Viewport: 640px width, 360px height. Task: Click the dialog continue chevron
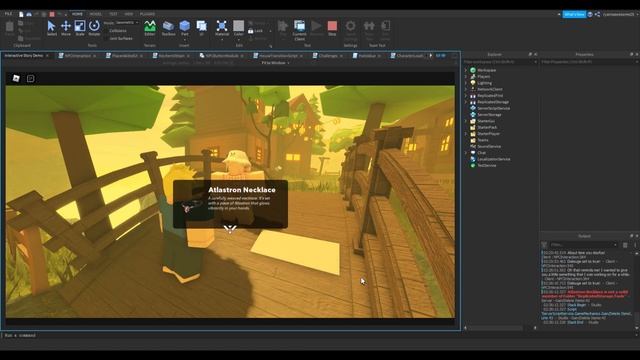pyautogui.click(x=230, y=229)
